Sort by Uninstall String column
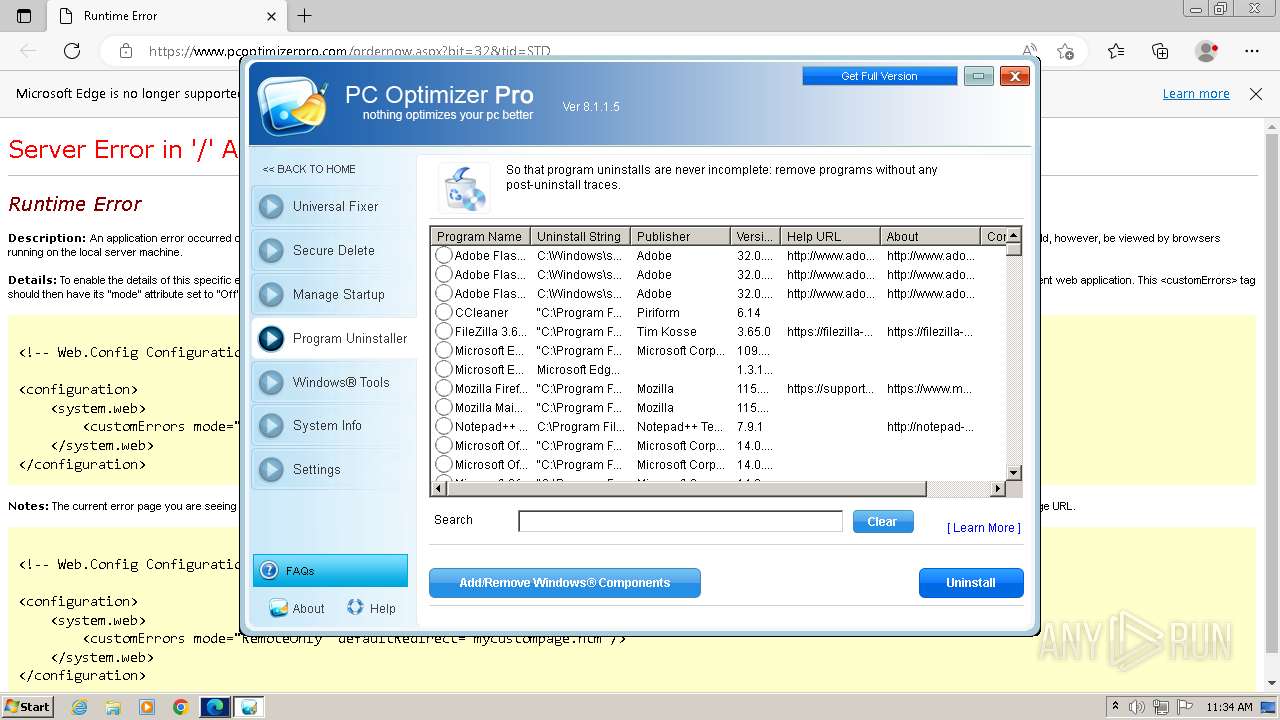Image resolution: width=1280 pixels, height=720 pixels. 580,237
